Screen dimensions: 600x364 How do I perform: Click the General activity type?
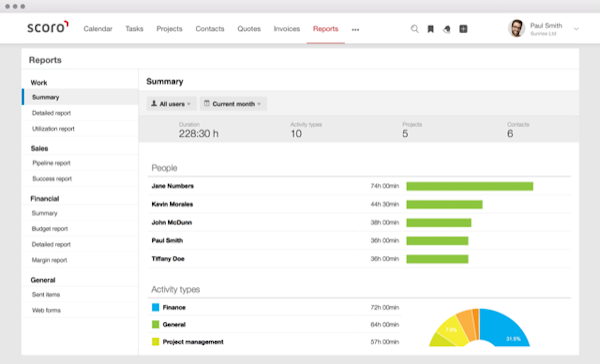(x=174, y=325)
